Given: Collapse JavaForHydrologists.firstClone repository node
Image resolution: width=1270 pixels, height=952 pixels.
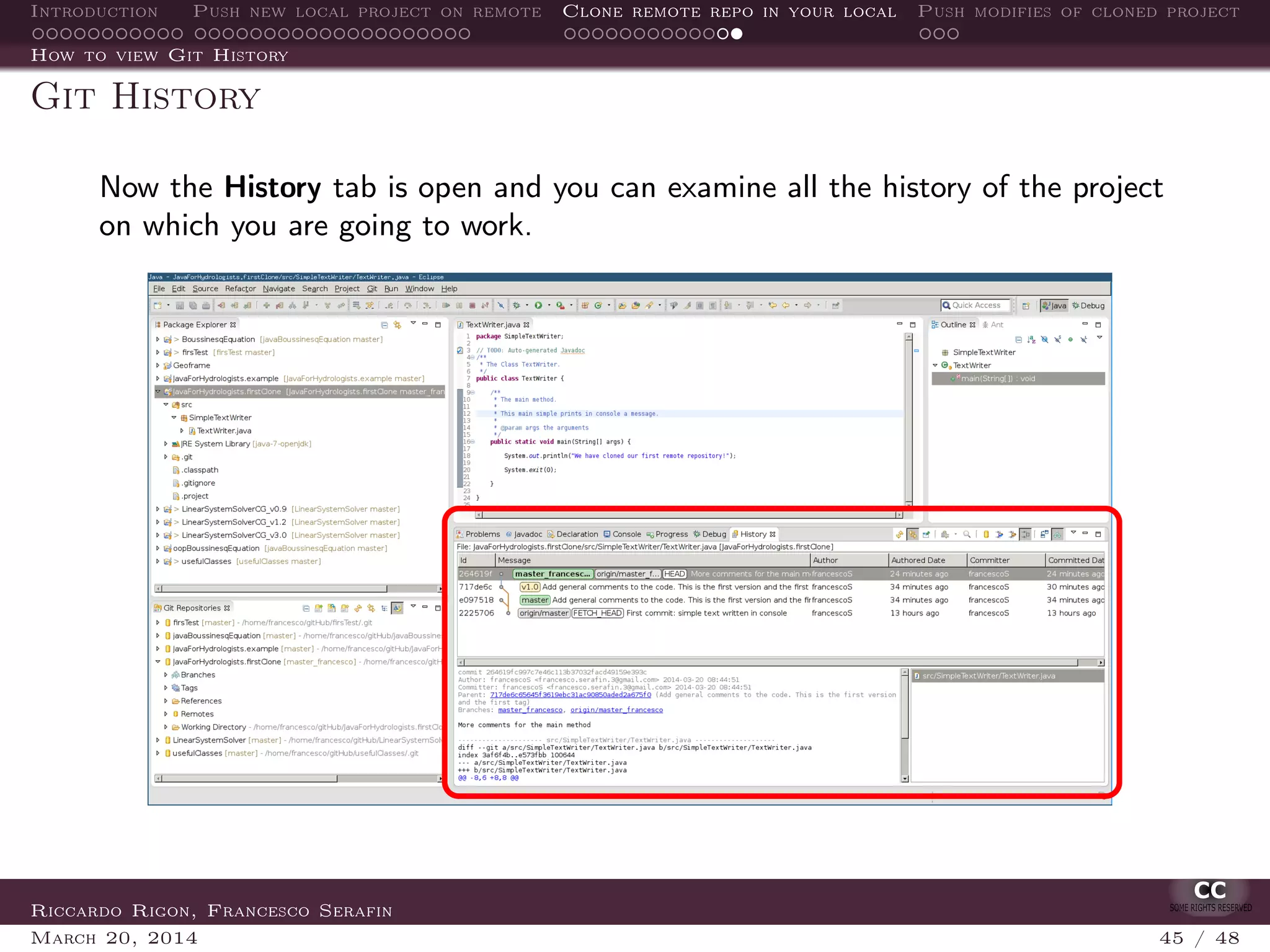Looking at the screenshot, I should point(158,662).
